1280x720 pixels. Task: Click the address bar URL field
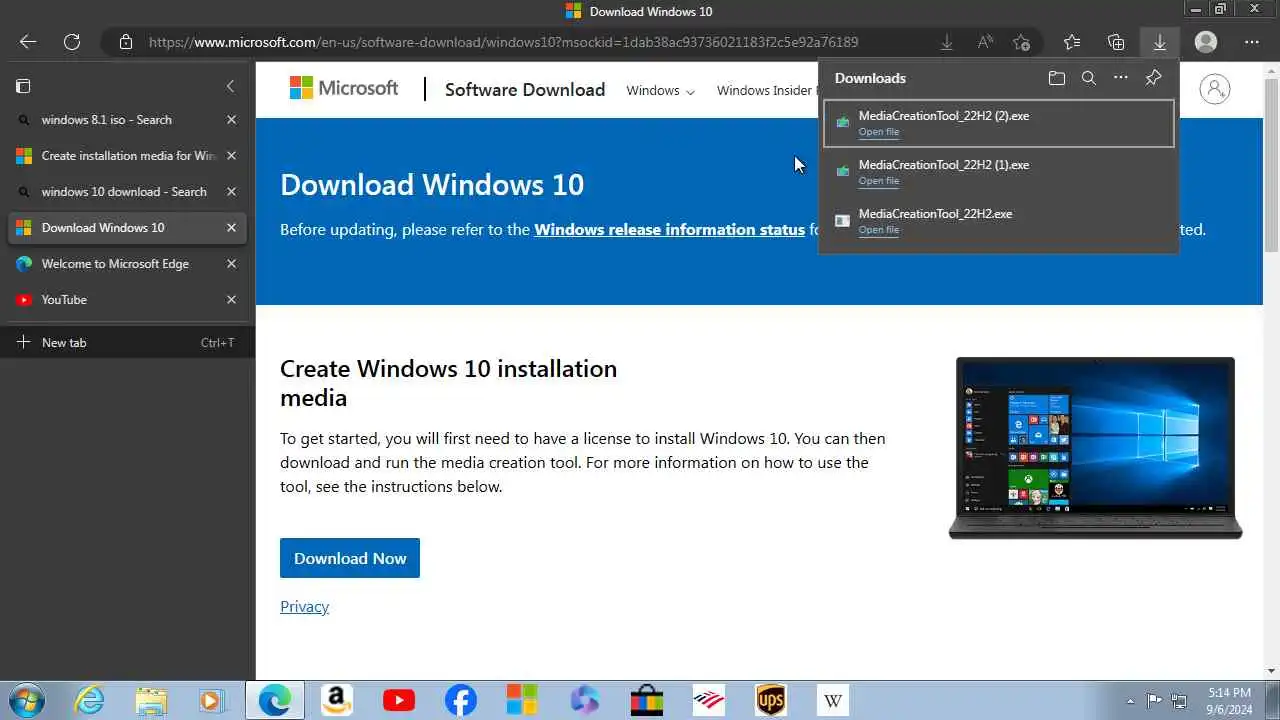coord(503,42)
